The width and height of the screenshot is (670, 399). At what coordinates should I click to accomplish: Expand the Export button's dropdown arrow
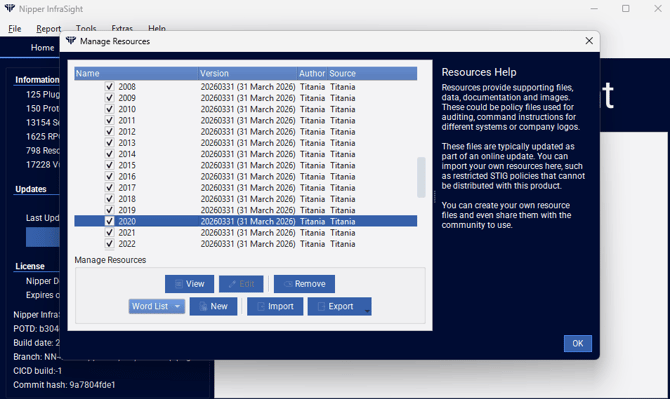367,311
